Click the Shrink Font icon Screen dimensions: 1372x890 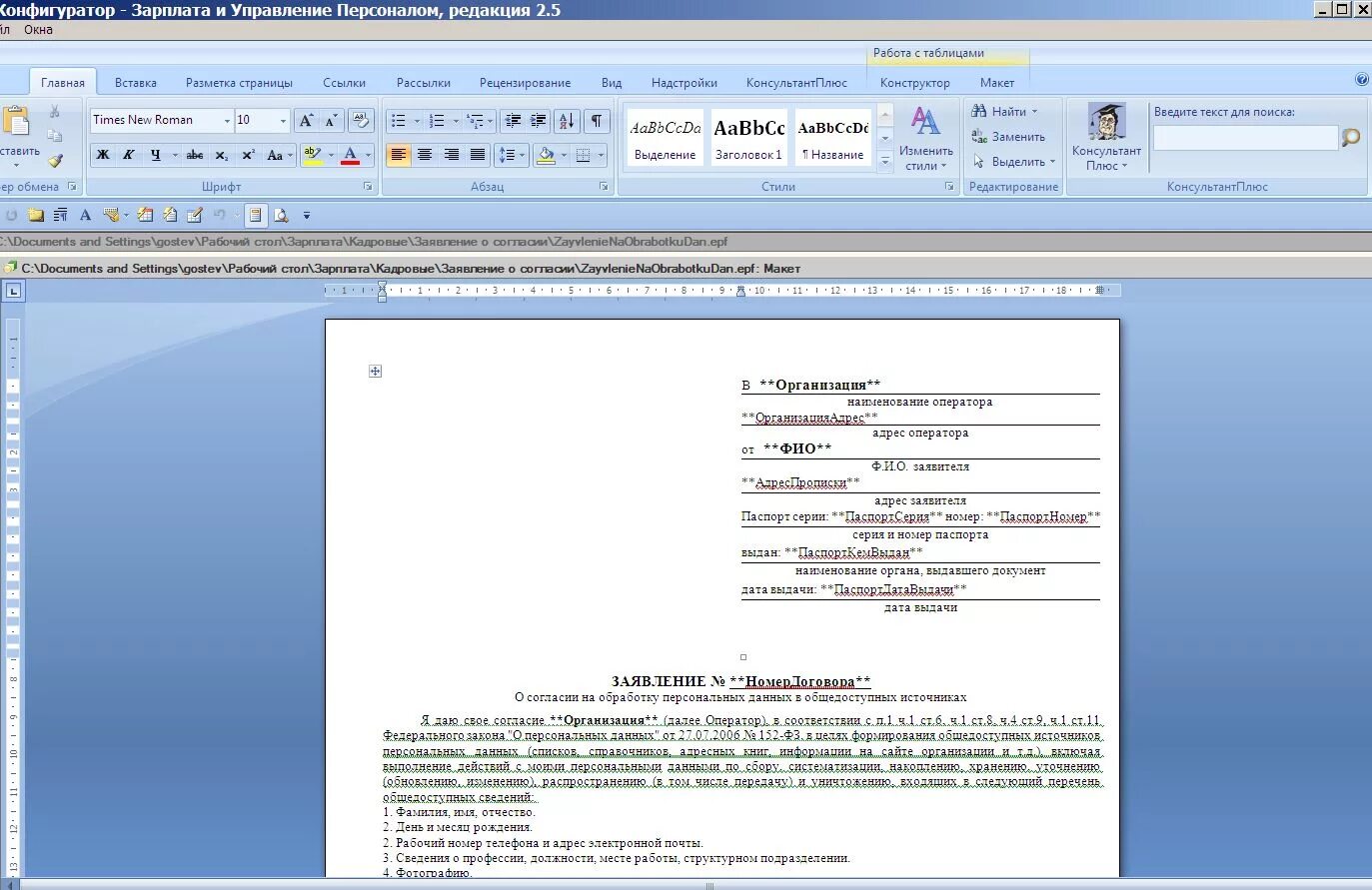(x=332, y=120)
